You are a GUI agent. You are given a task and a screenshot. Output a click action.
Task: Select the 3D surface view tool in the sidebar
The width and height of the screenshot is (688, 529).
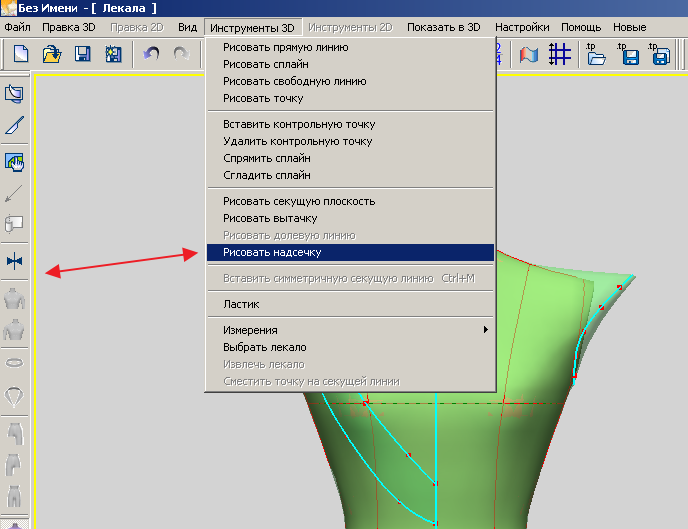14,94
